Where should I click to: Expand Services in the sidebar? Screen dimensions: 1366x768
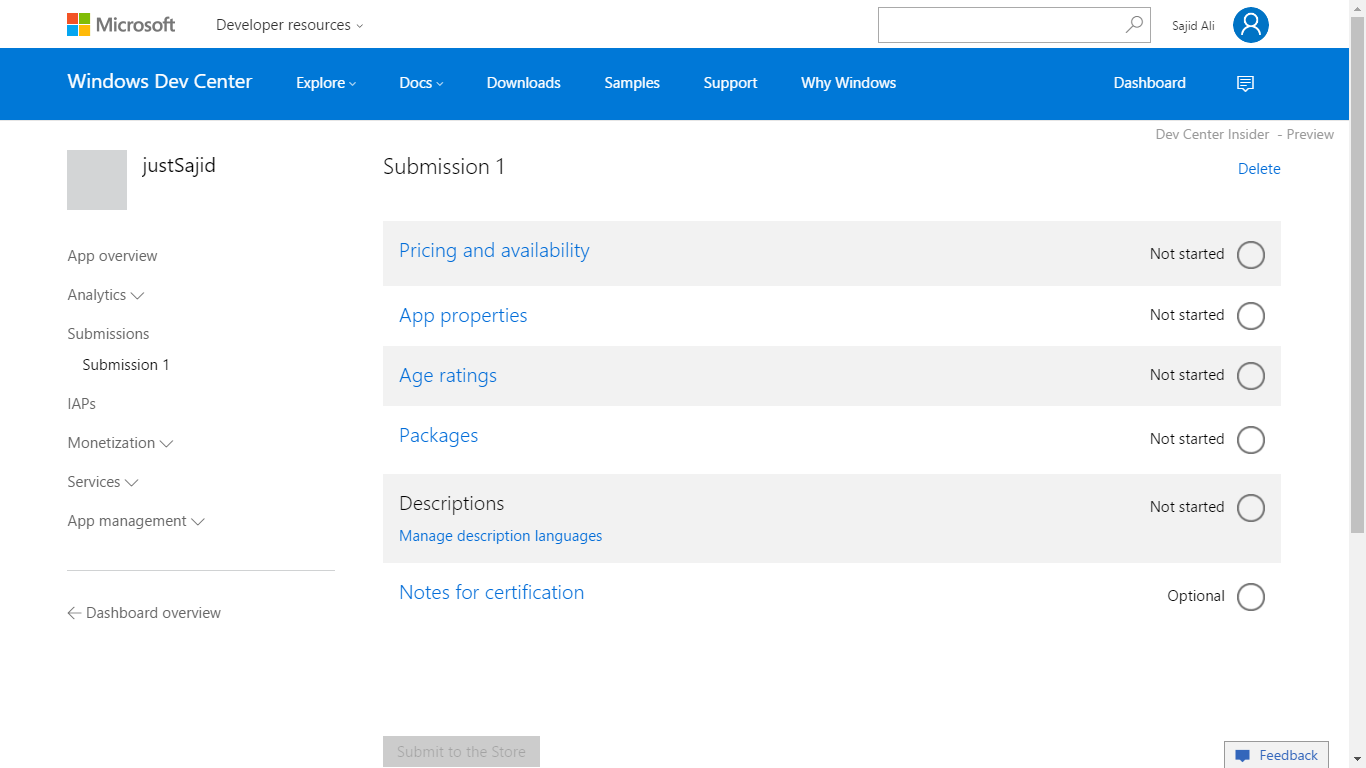click(103, 482)
